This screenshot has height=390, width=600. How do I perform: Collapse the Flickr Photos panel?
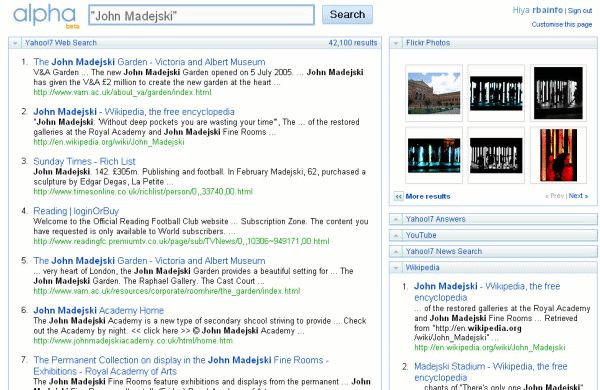coord(396,43)
